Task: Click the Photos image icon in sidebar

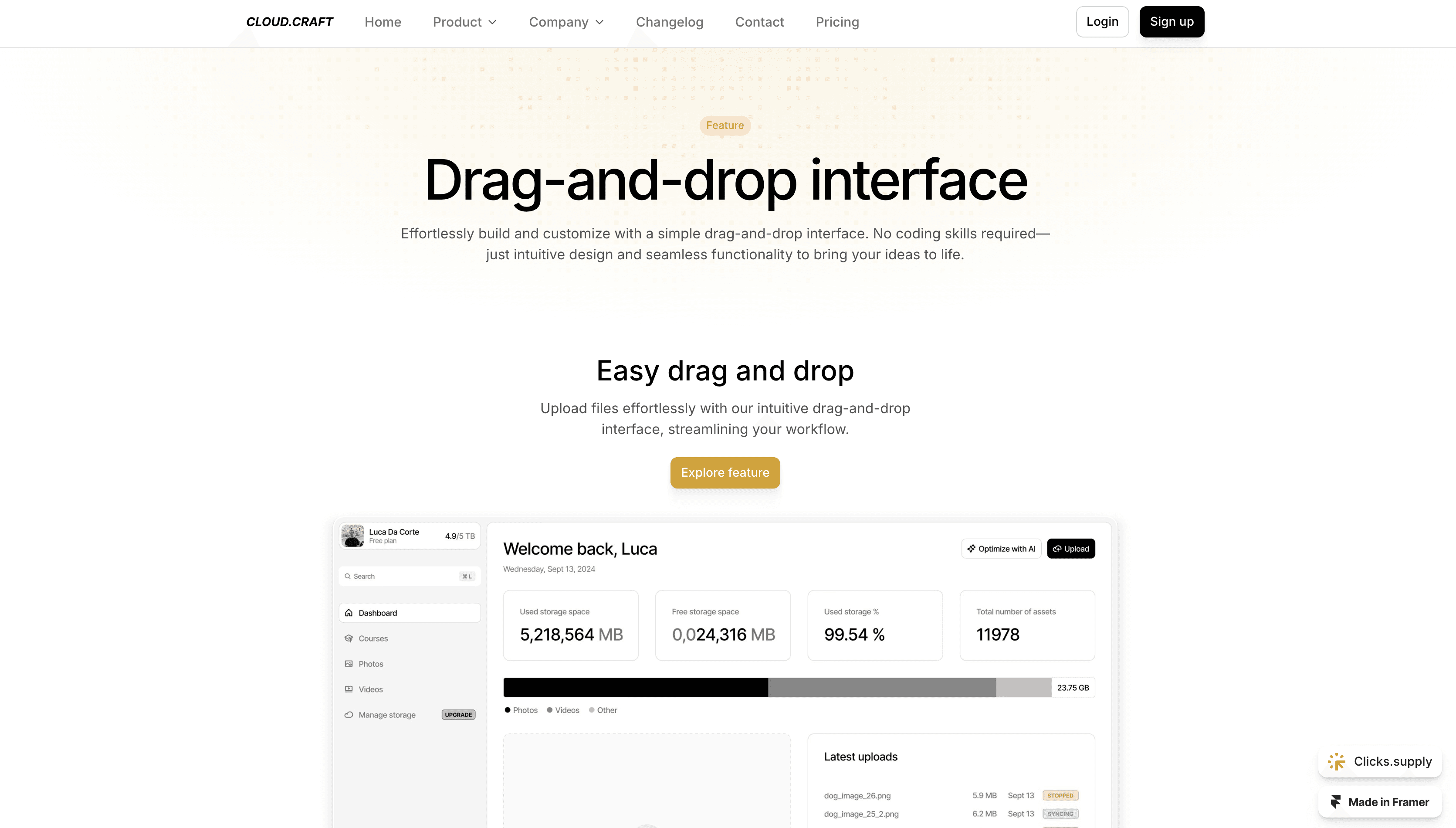Action: [349, 664]
